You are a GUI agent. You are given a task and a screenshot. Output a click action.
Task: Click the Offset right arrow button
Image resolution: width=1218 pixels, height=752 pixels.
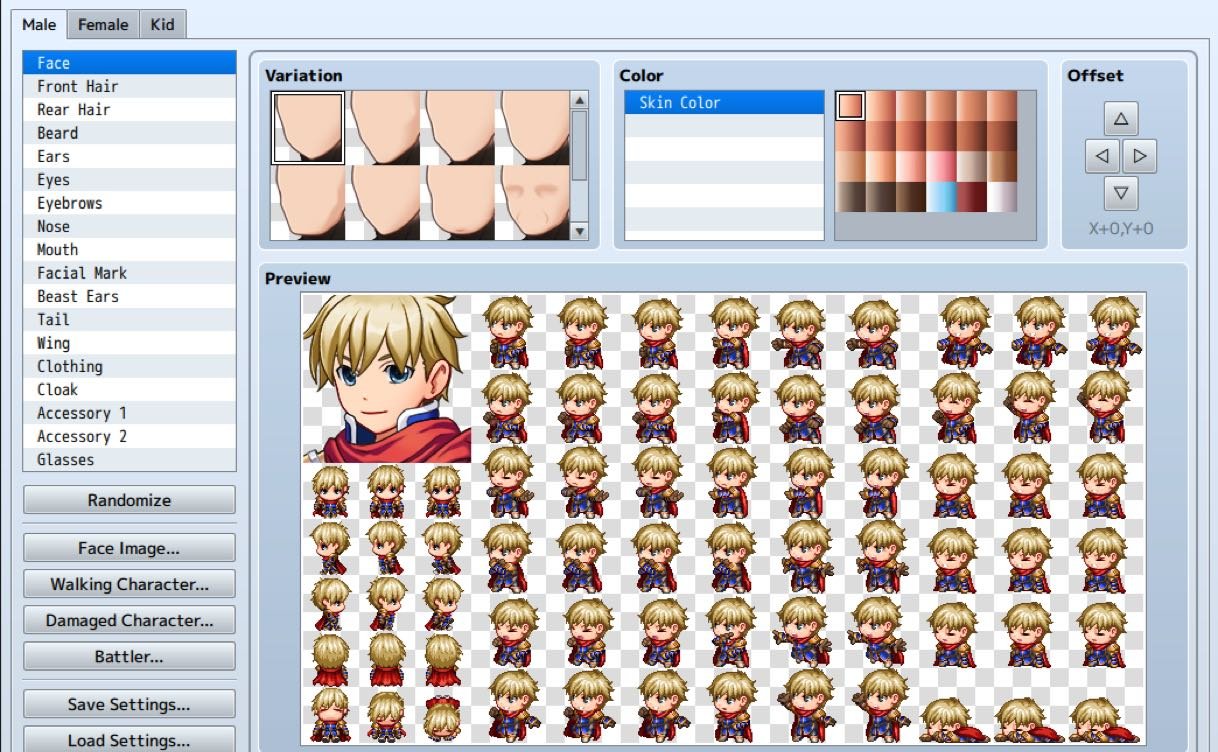click(1139, 156)
